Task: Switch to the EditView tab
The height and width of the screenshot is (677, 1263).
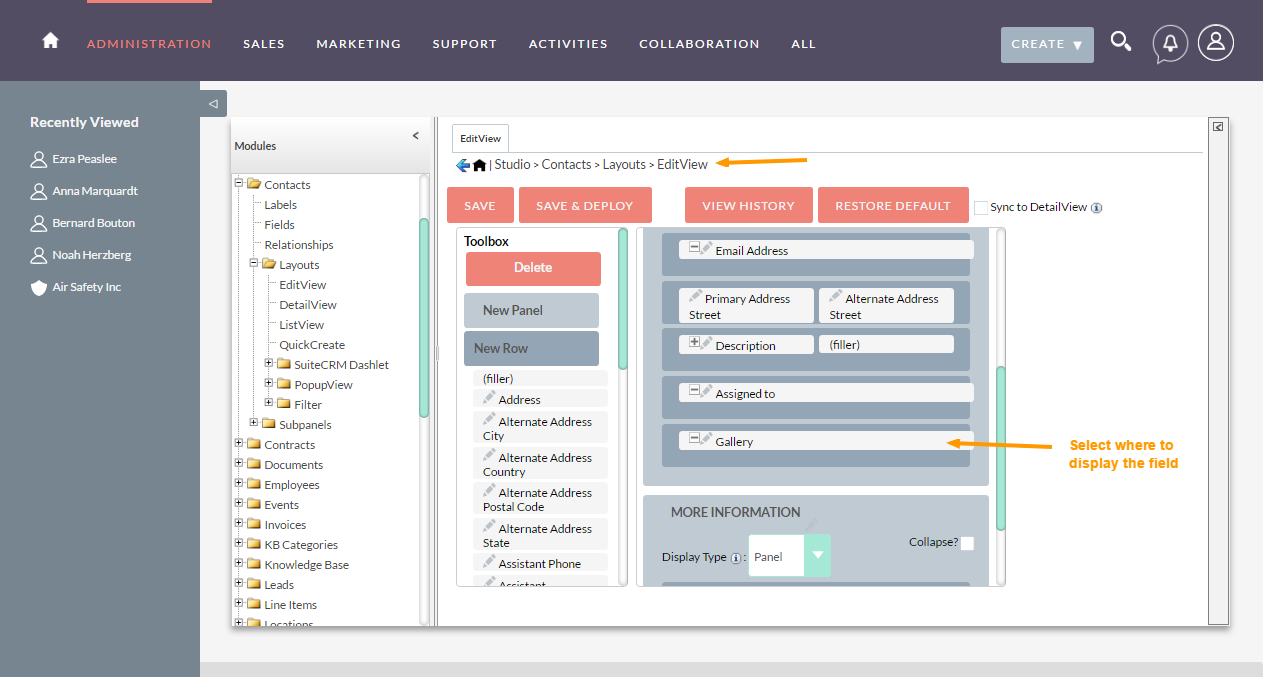Action: [x=481, y=138]
